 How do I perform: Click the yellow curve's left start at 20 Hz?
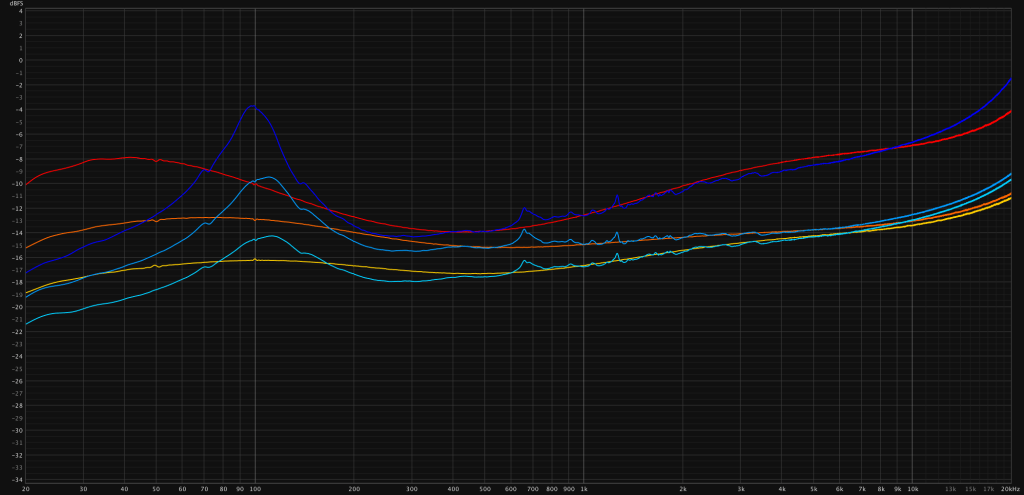tap(26, 291)
